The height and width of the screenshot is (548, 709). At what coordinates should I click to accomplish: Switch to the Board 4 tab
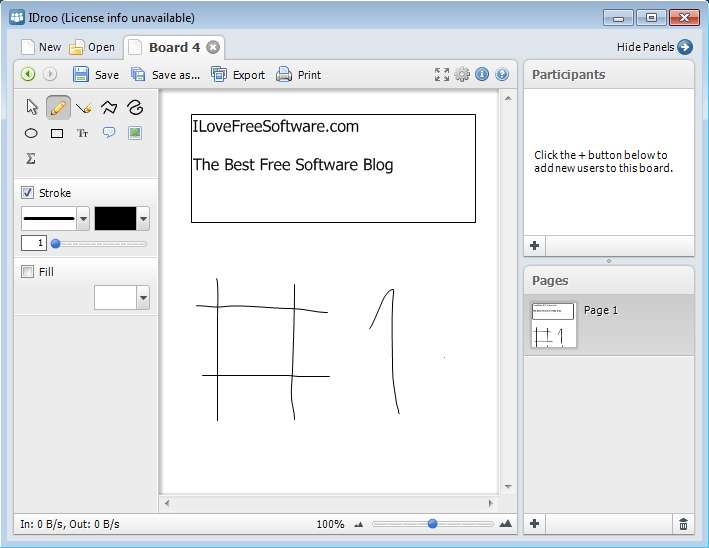[174, 47]
